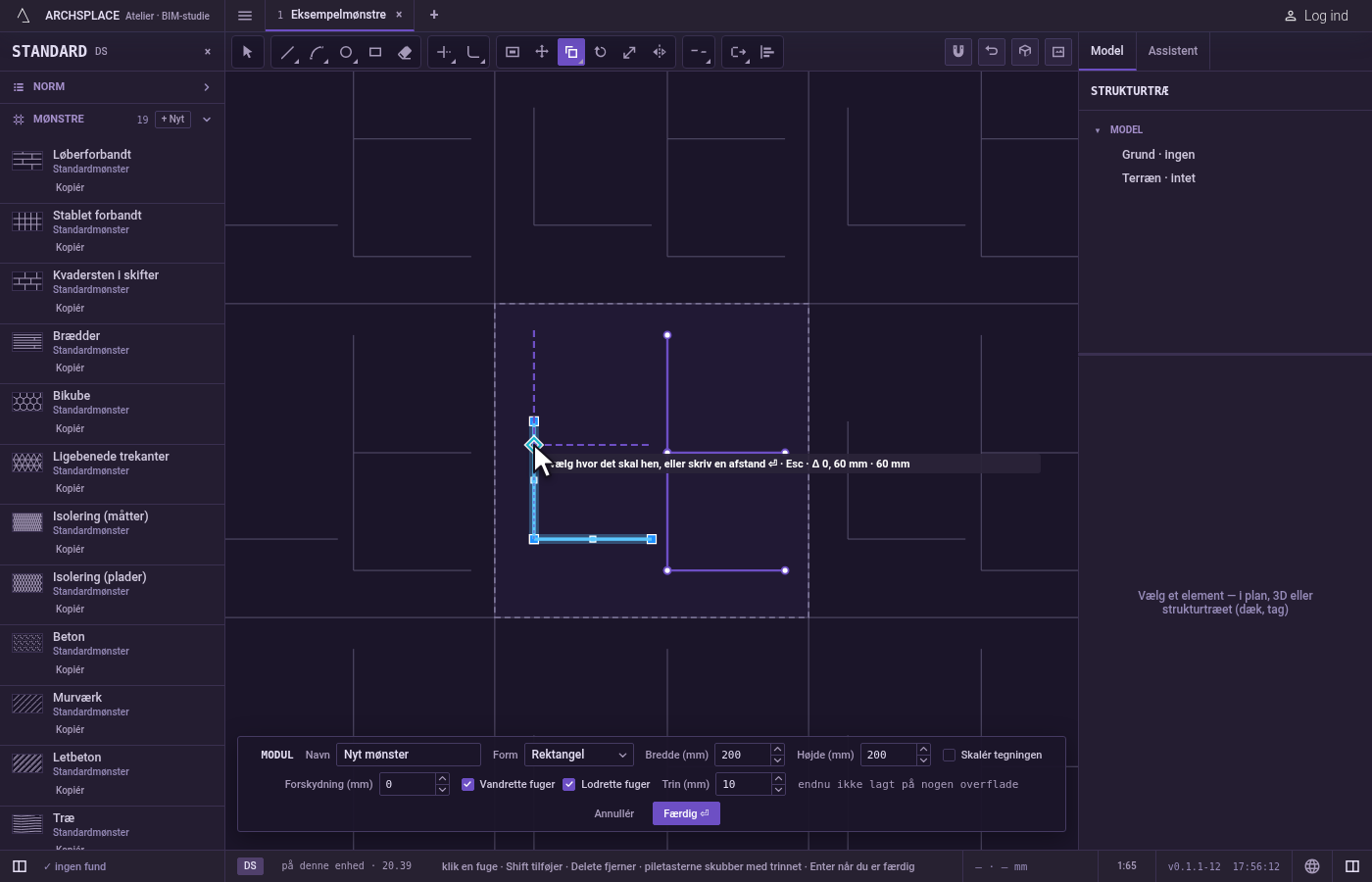Viewport: 1372px width, 882px height.
Task: Activate the highlighted Copy tool
Action: 571,52
